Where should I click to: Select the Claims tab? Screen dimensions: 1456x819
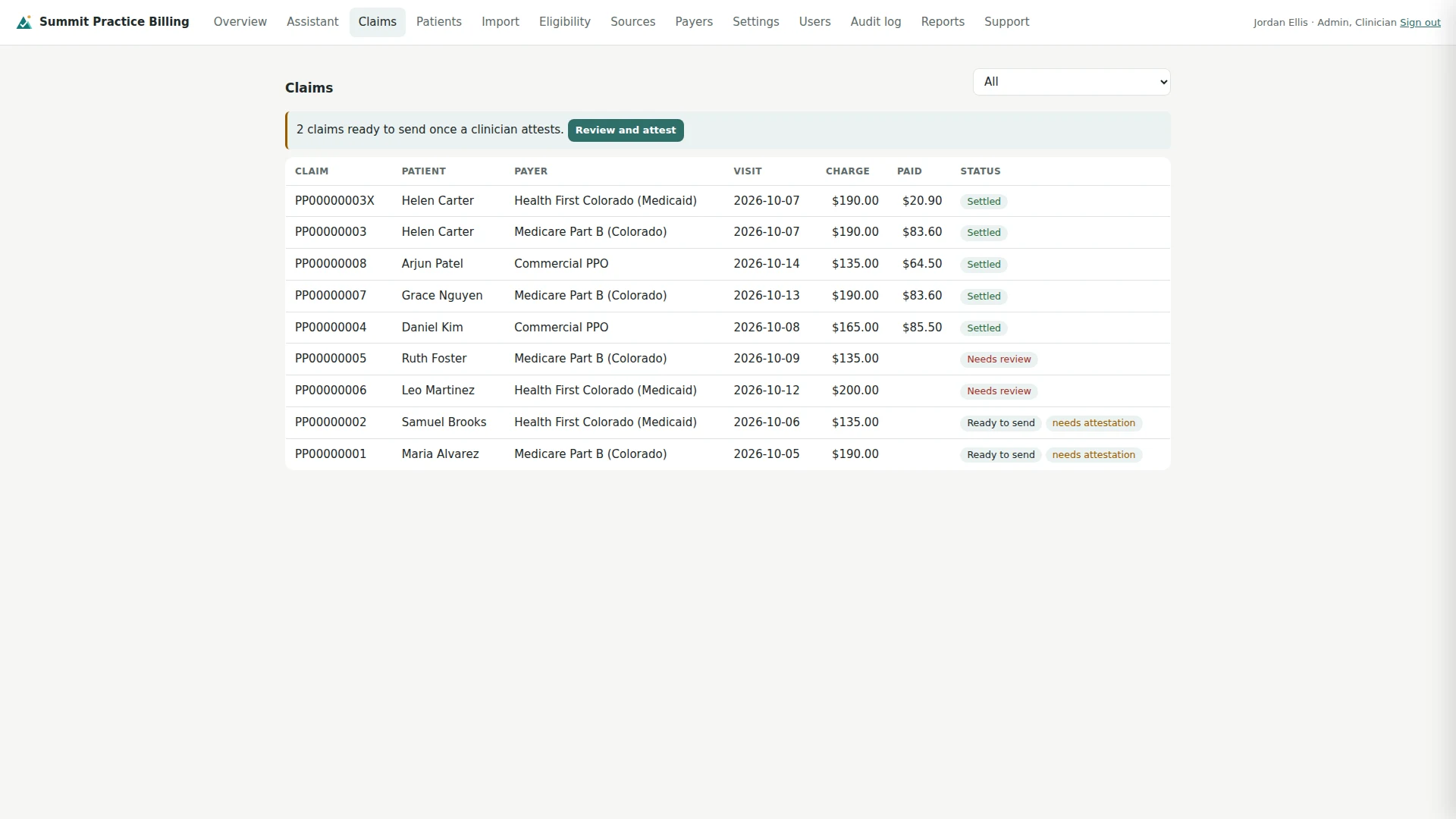[x=378, y=22]
